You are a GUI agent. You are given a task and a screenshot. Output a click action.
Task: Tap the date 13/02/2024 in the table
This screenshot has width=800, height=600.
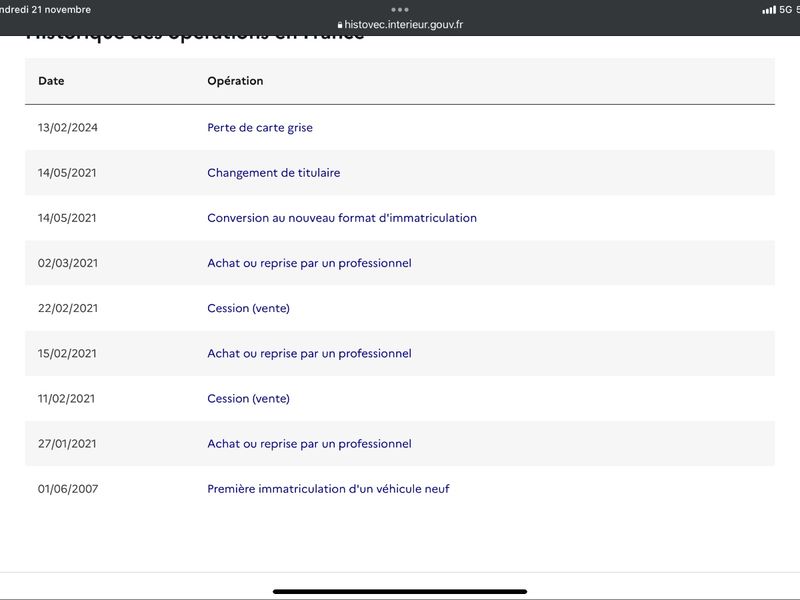[x=68, y=128]
